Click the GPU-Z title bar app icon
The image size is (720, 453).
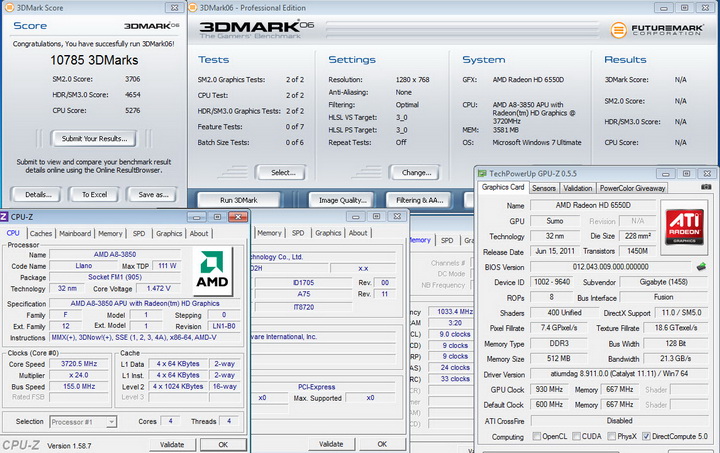482,173
